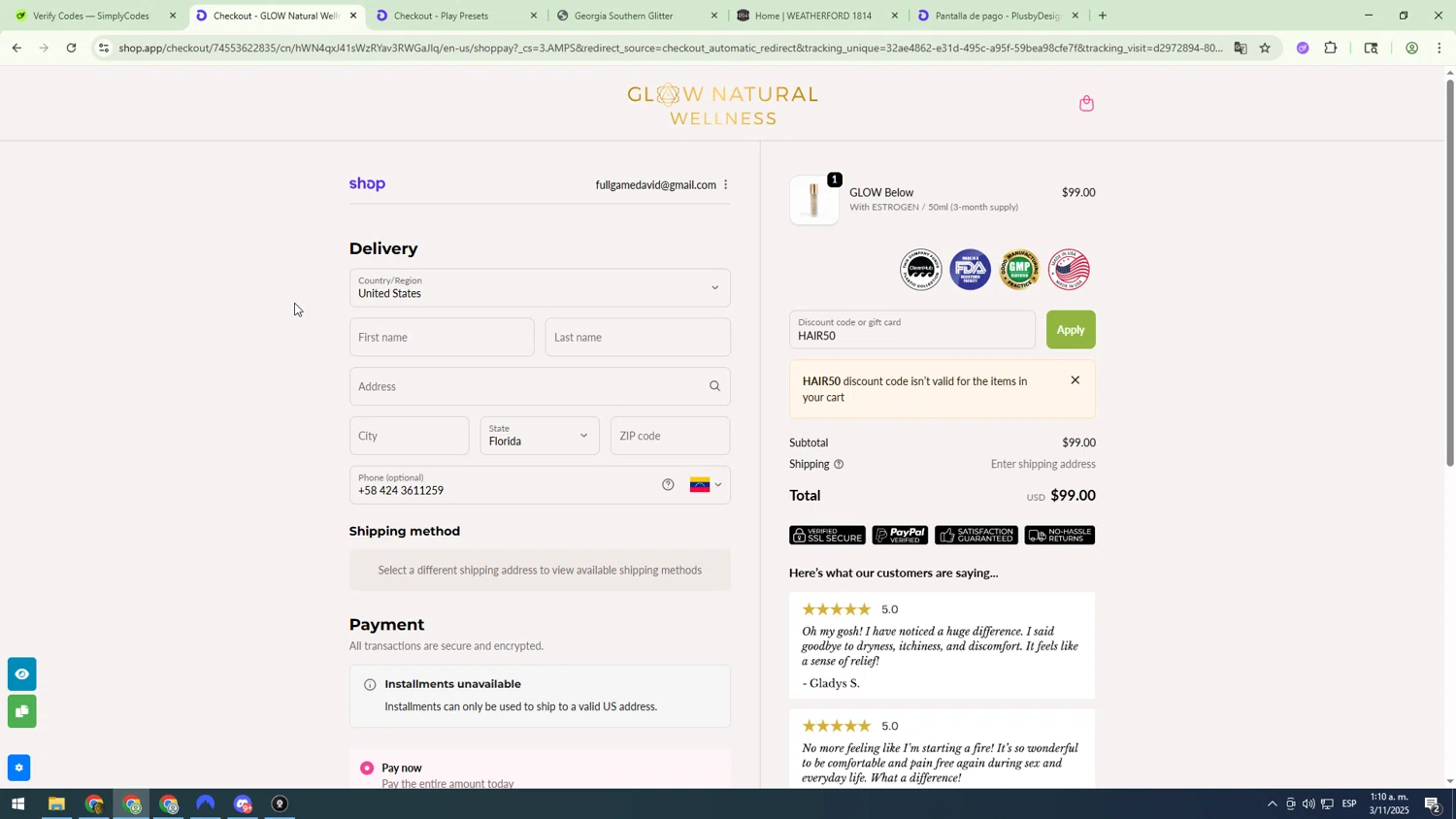Select the Pay now radio option

367,768
